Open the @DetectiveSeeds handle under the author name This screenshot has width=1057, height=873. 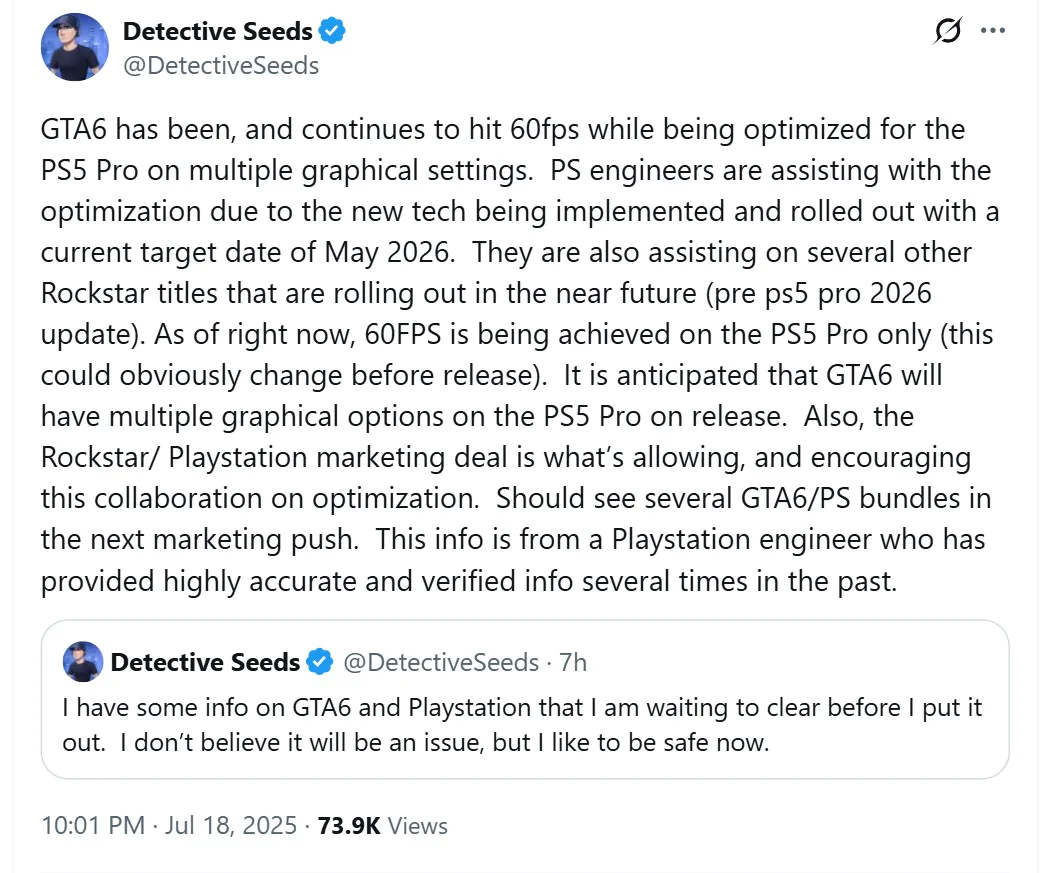click(221, 66)
